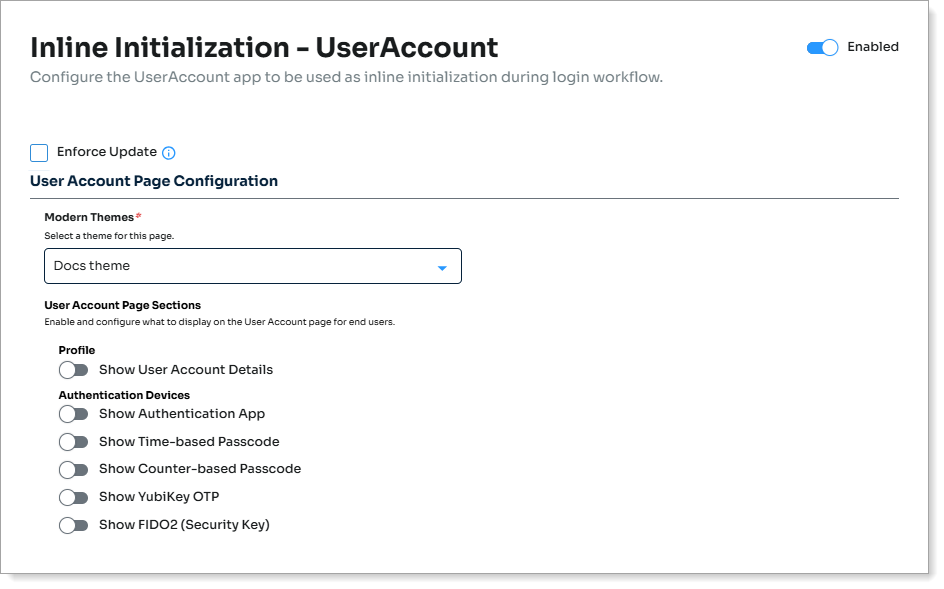The width and height of the screenshot is (944, 589).
Task: Check the Enforce Update checkbox
Action: [x=39, y=153]
